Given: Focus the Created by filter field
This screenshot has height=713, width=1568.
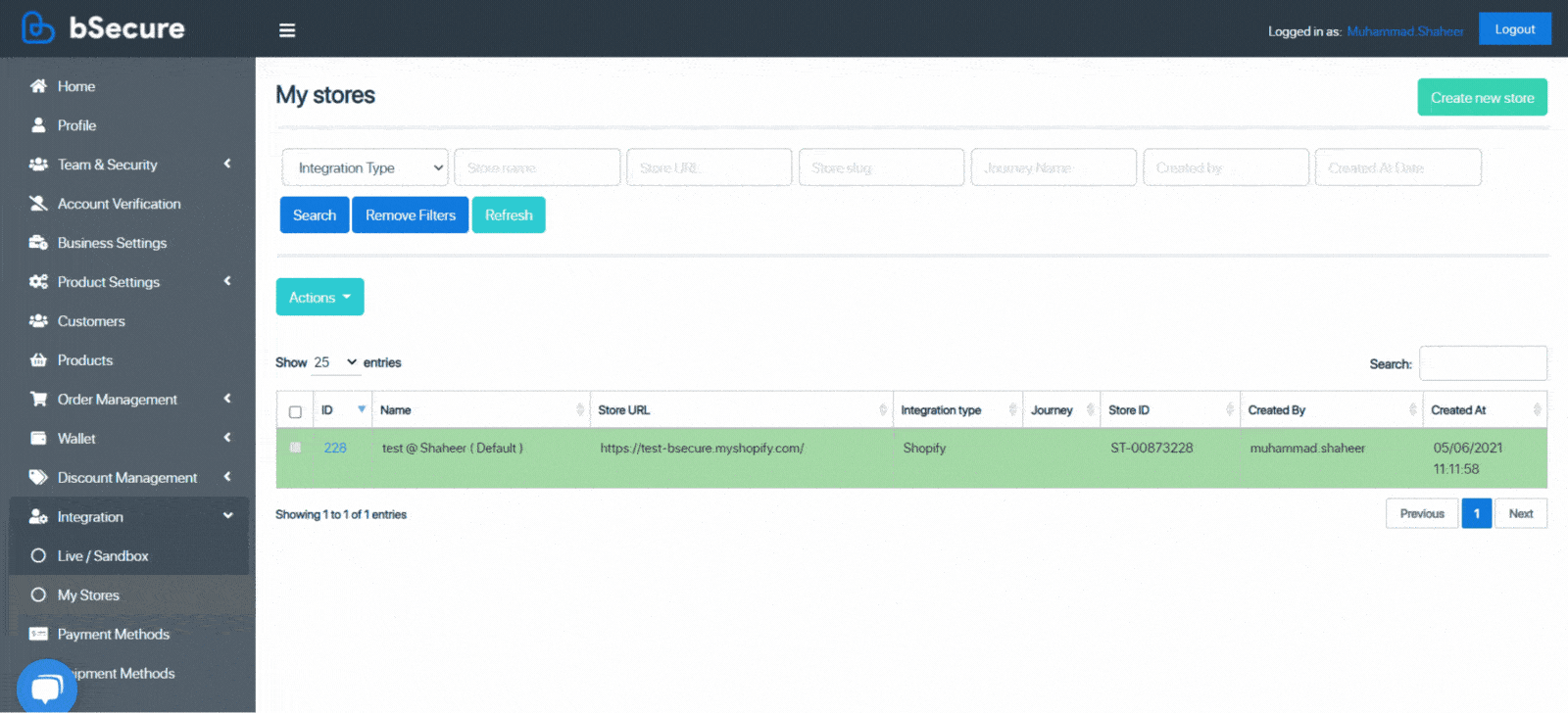Looking at the screenshot, I should pos(1226,167).
